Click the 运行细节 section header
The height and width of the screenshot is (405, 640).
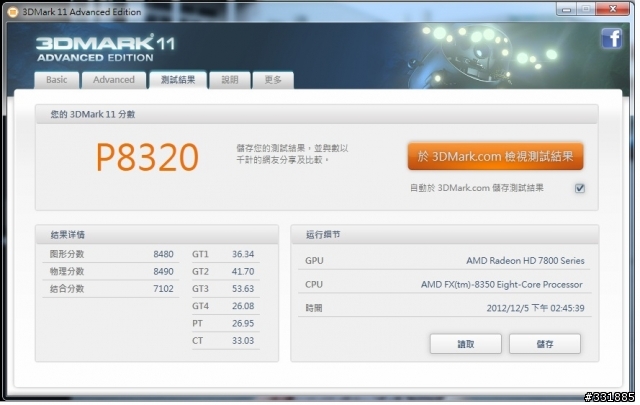(x=445, y=235)
